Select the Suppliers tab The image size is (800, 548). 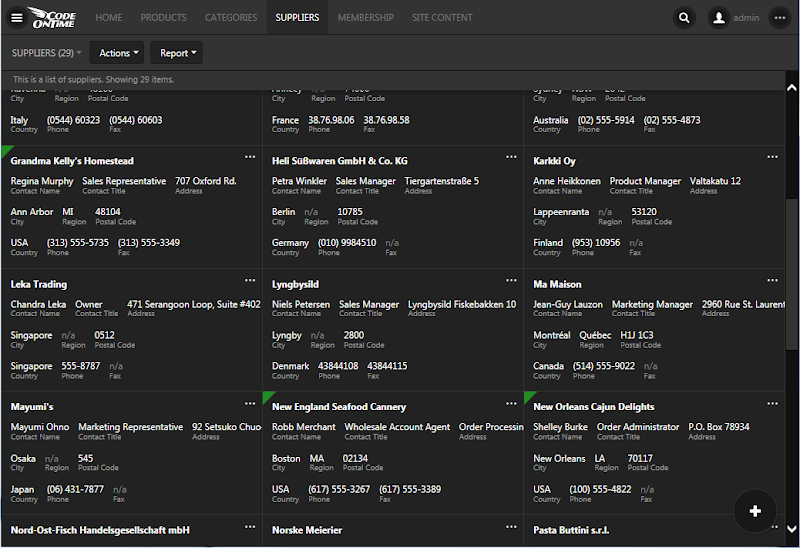tap(297, 17)
